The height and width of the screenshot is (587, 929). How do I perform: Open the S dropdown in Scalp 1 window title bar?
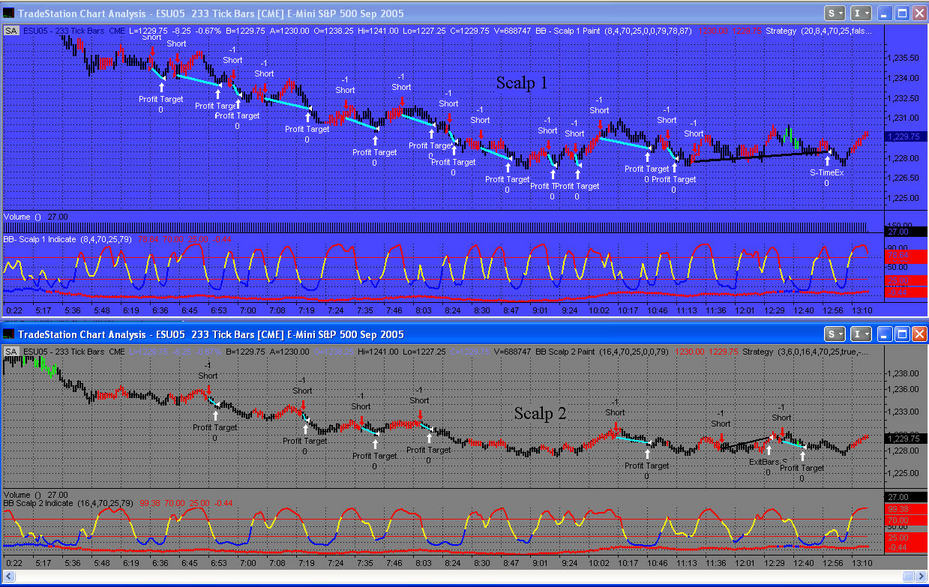[x=835, y=13]
